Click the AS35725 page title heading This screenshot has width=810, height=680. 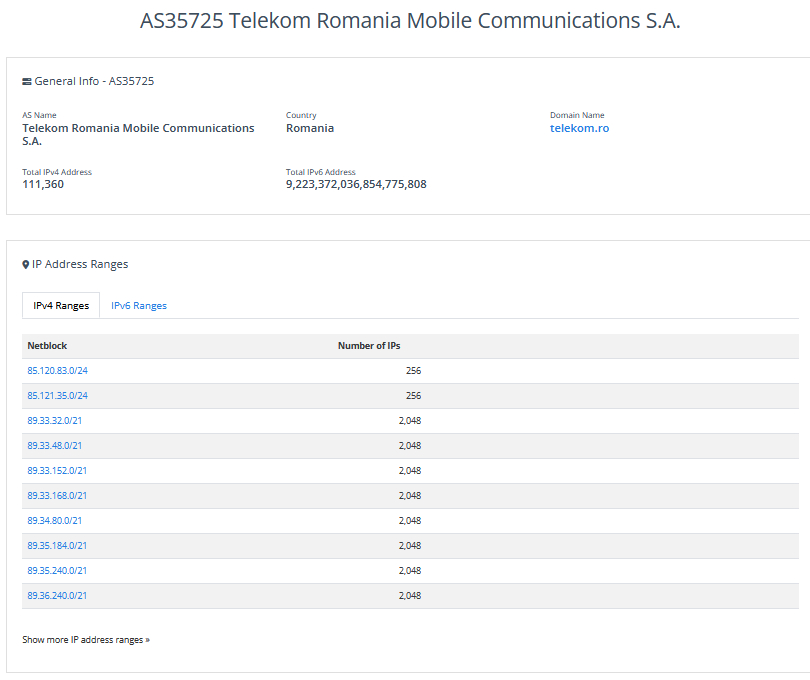pos(410,21)
